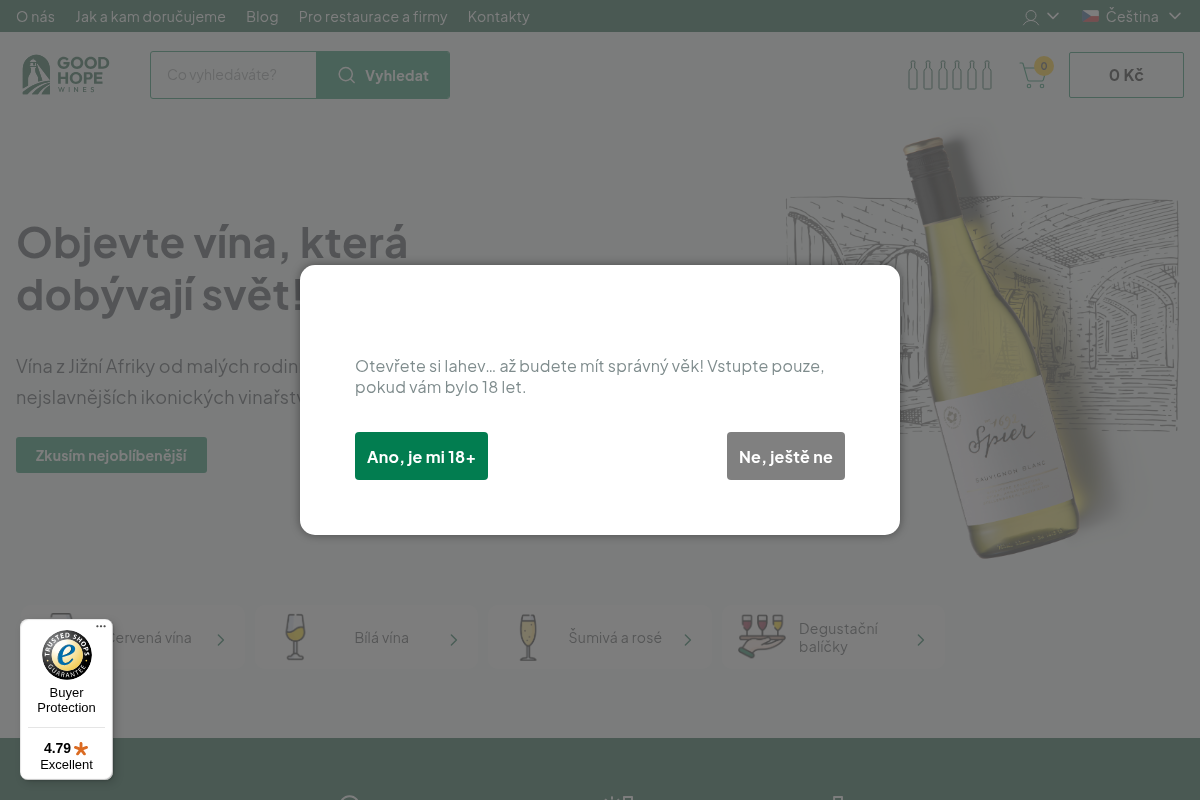
Task: Click the "Buyer Protection" text
Action: click(x=67, y=700)
